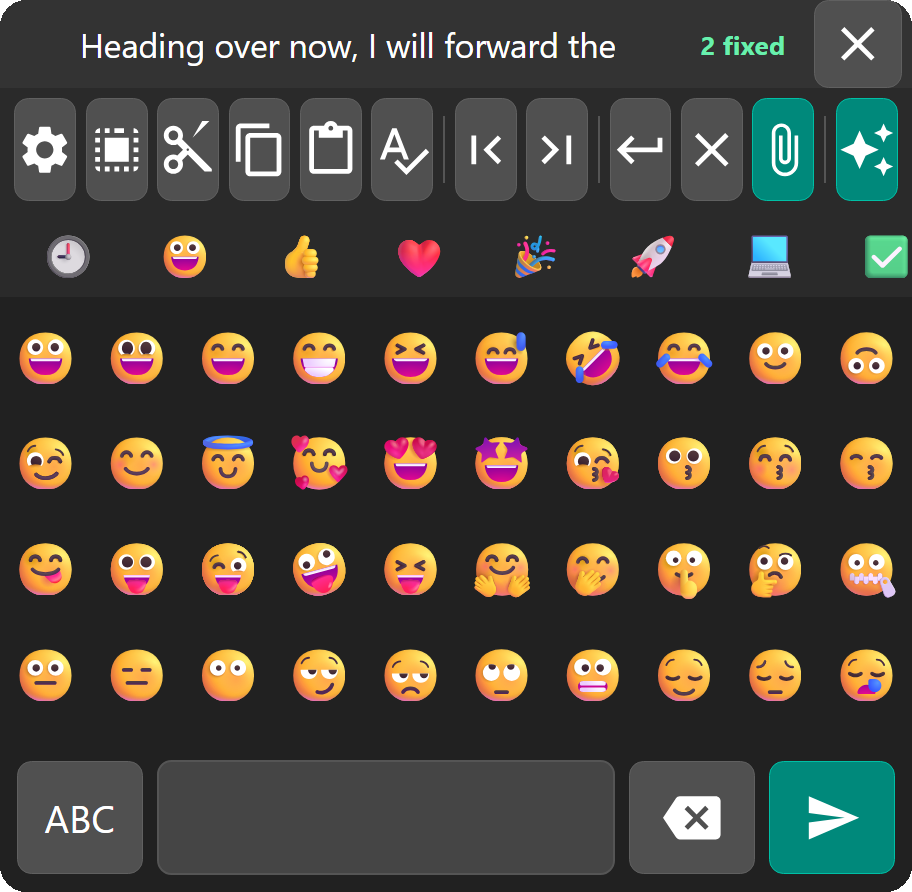Switch to red heart category
The image size is (912, 892).
(x=419, y=258)
